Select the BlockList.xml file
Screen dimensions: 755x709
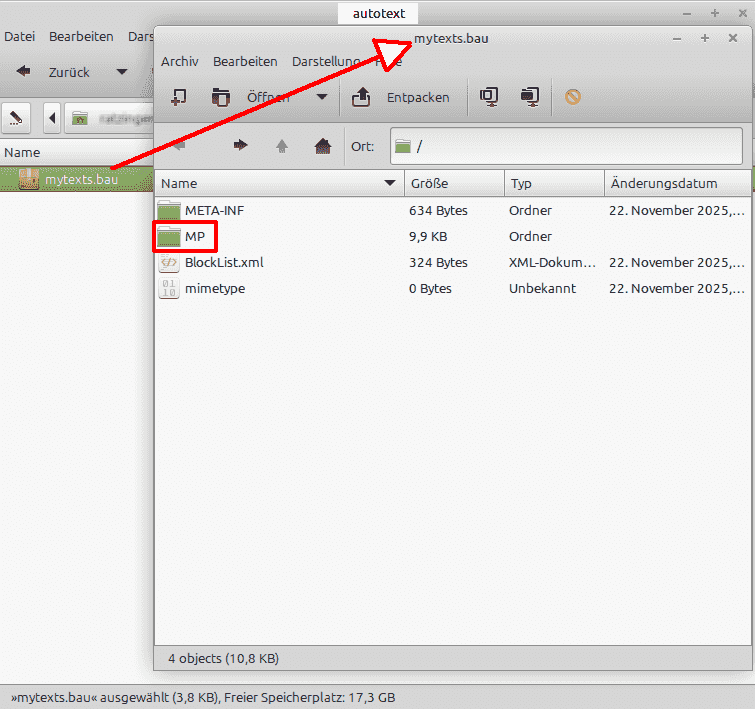pos(223,263)
